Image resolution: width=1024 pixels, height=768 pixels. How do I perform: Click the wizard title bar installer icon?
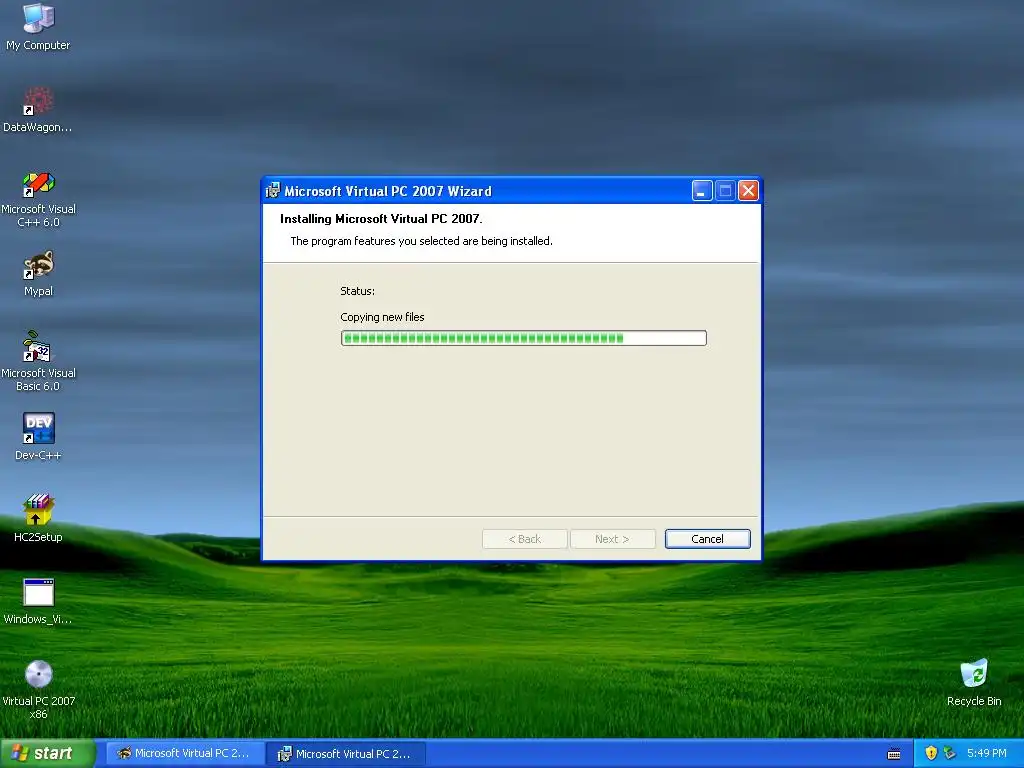point(272,191)
